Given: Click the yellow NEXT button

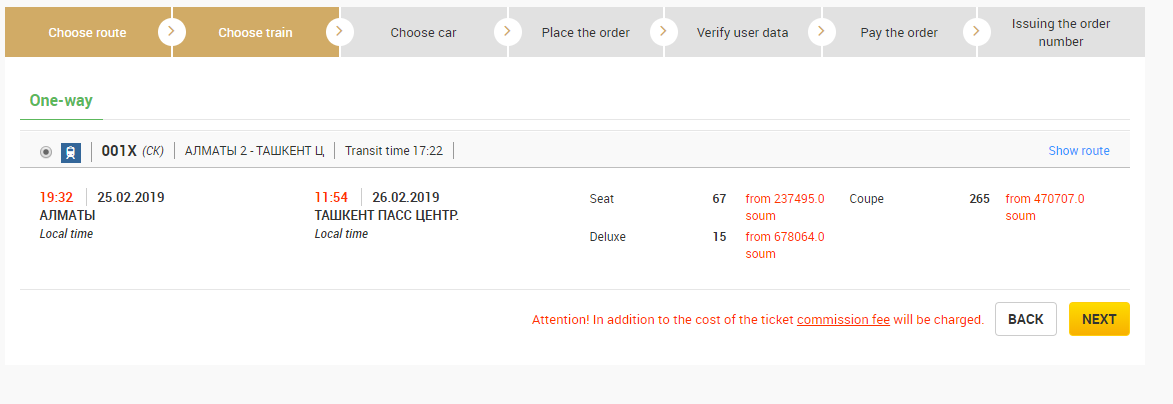Looking at the screenshot, I should point(1099,319).
